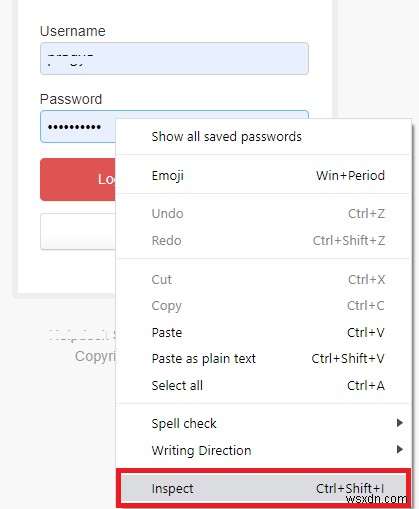Choose Paste as plain text
The height and width of the screenshot is (509, 419).
pyautogui.click(x=263, y=359)
